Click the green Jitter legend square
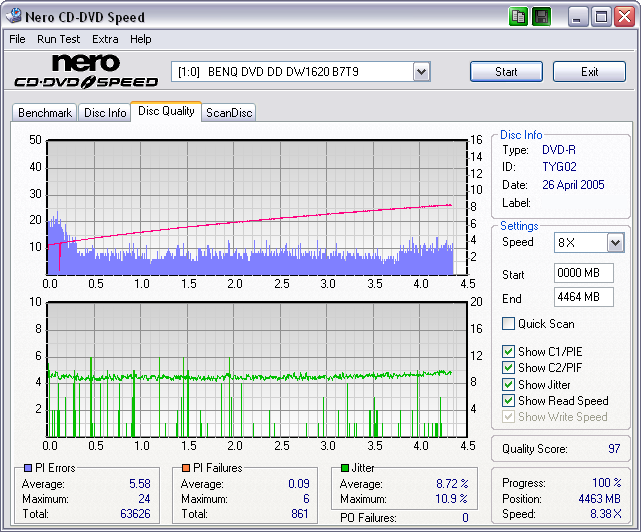 [345, 468]
